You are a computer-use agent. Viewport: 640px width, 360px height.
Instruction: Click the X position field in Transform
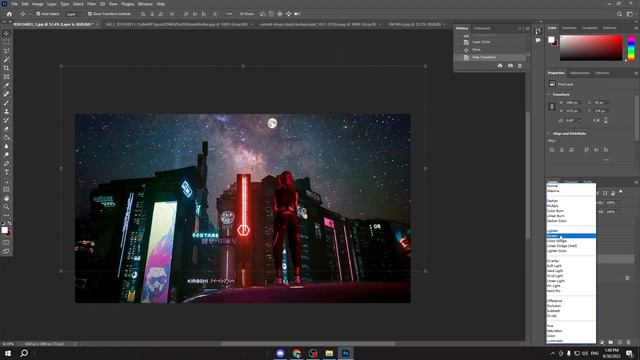point(600,102)
